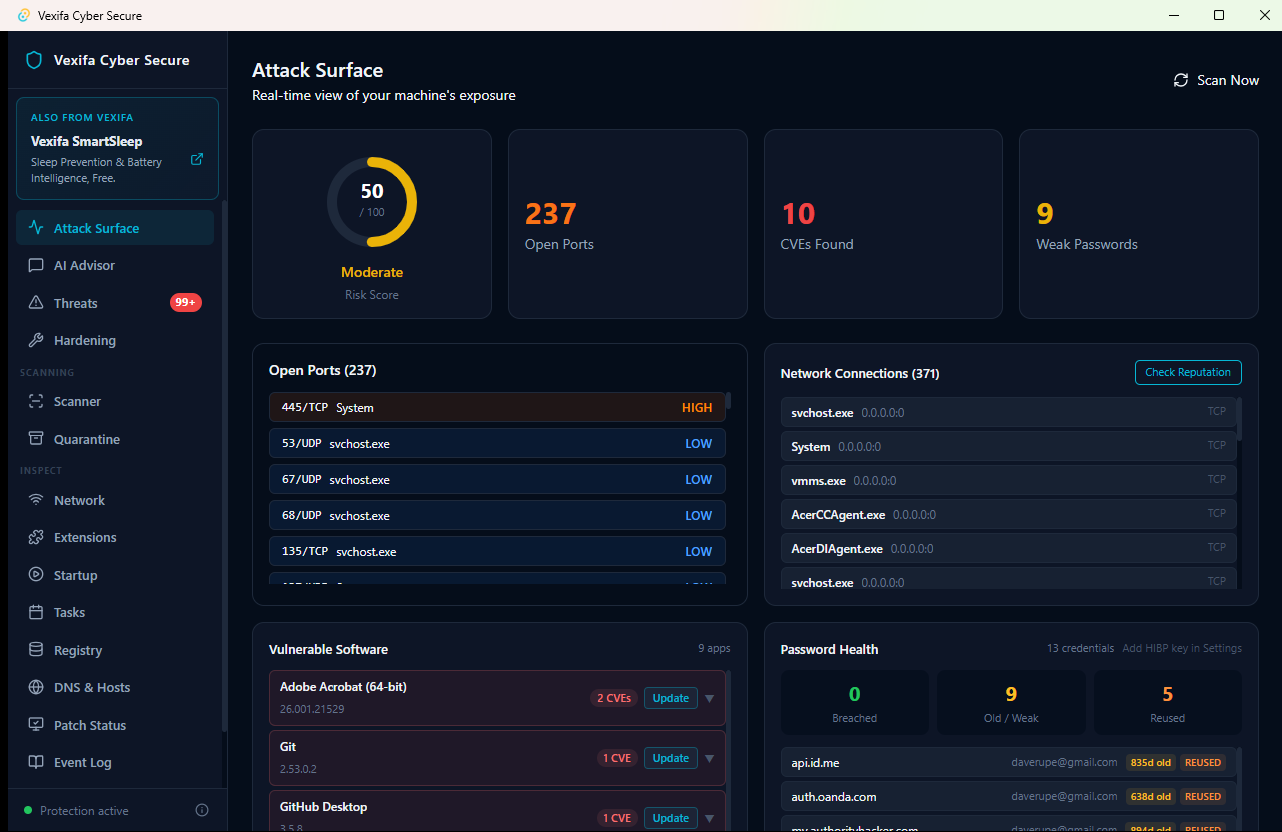Click the risk score gauge ring

click(x=372, y=201)
